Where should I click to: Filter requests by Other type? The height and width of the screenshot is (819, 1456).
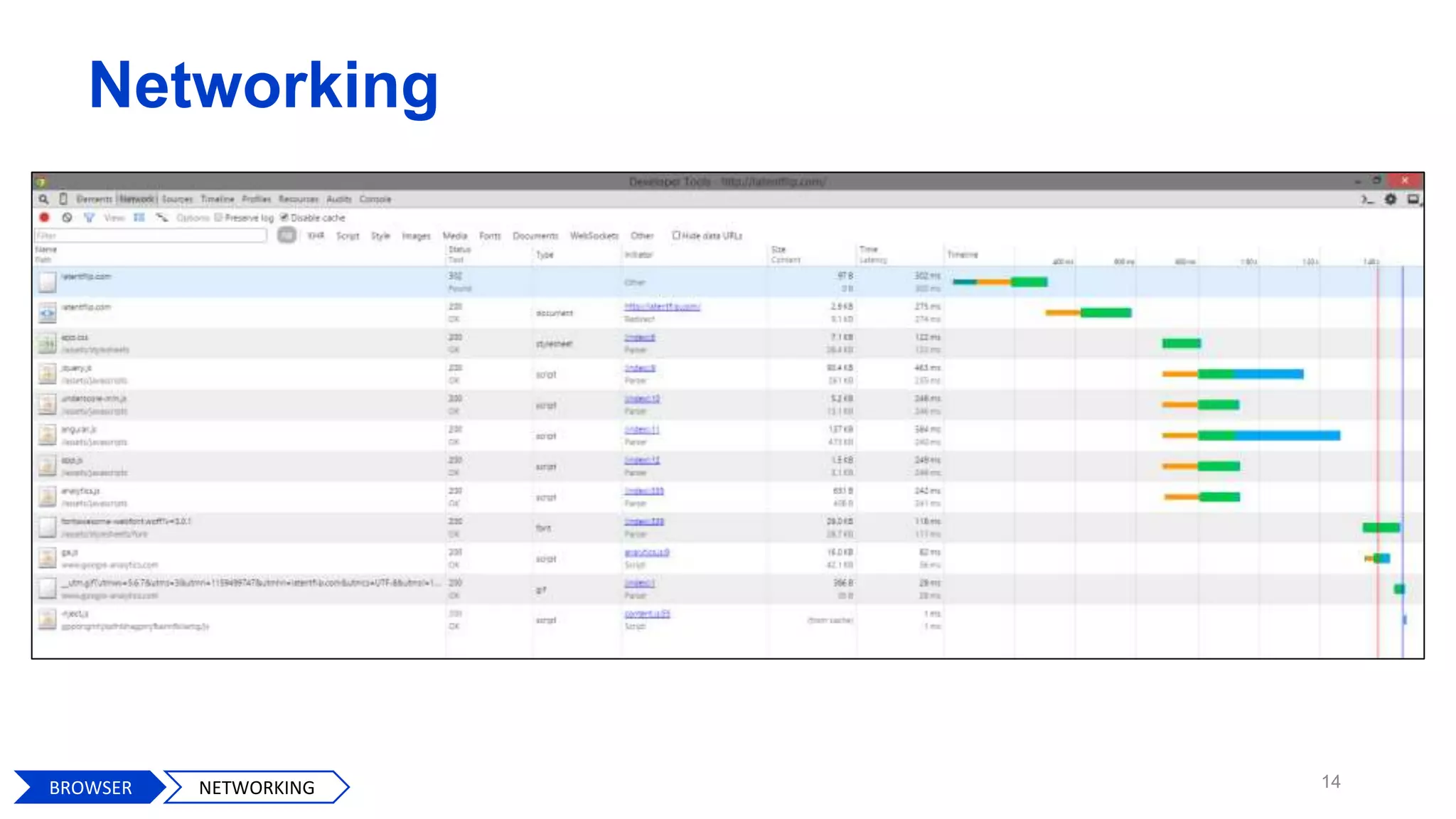coord(642,236)
